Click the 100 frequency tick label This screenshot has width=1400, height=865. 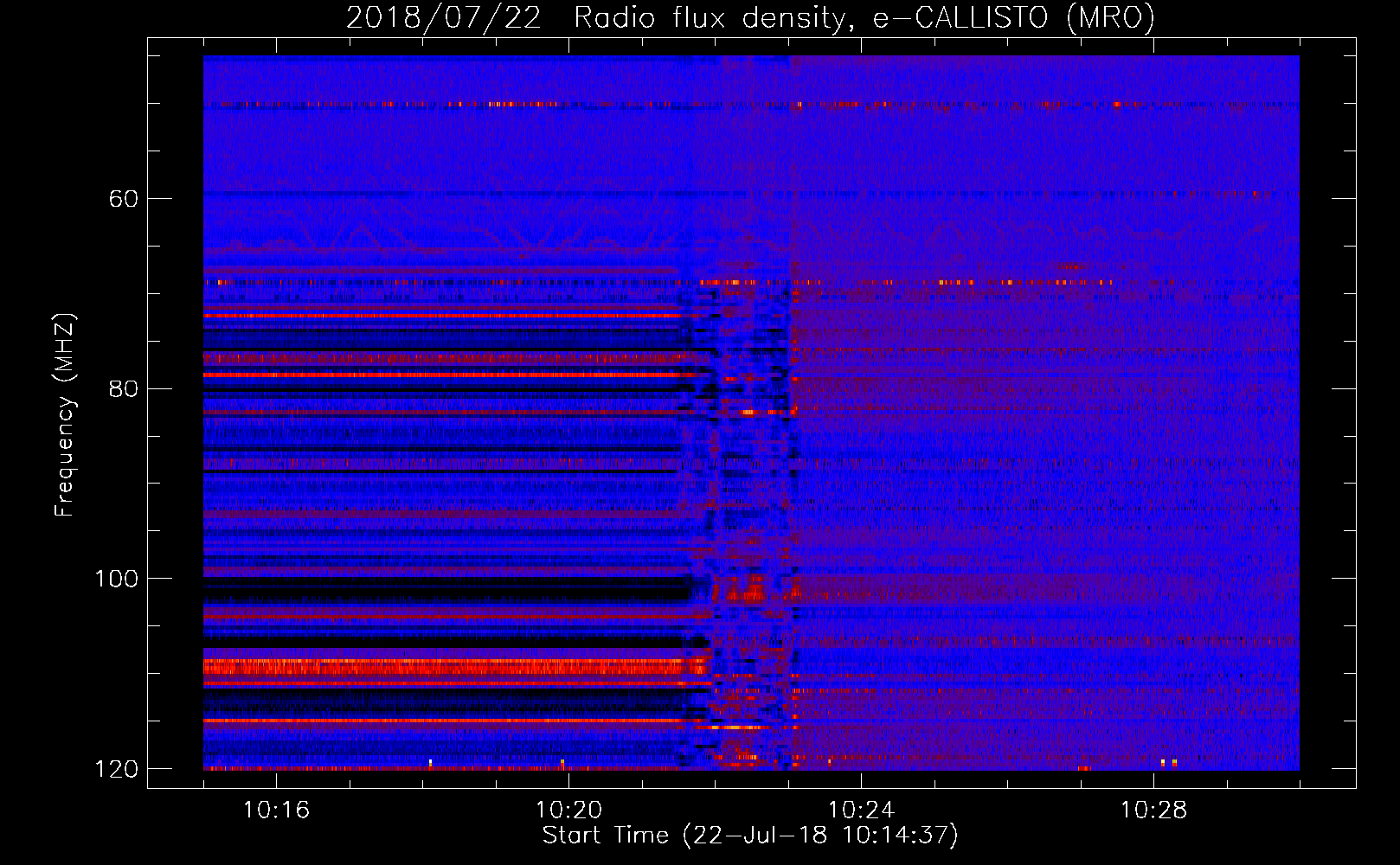point(115,579)
